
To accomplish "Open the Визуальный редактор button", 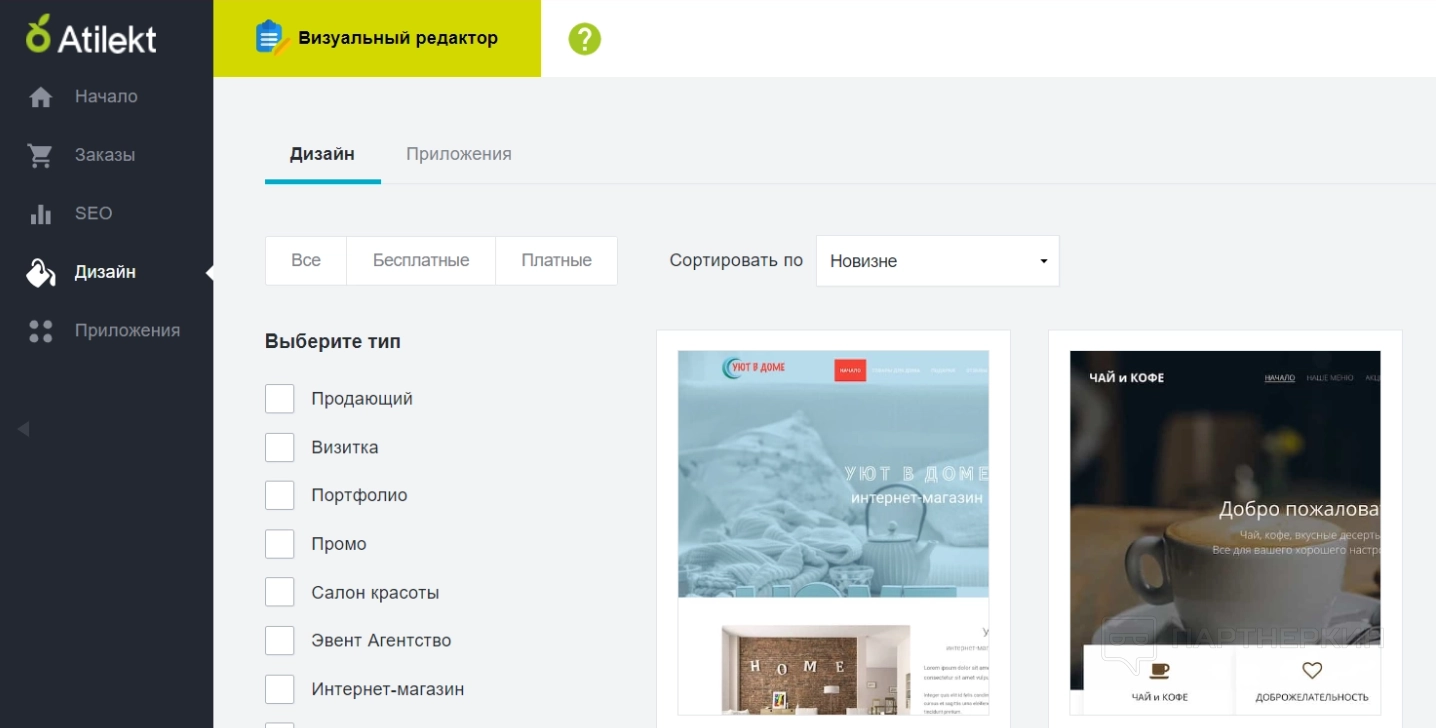I will click(377, 39).
